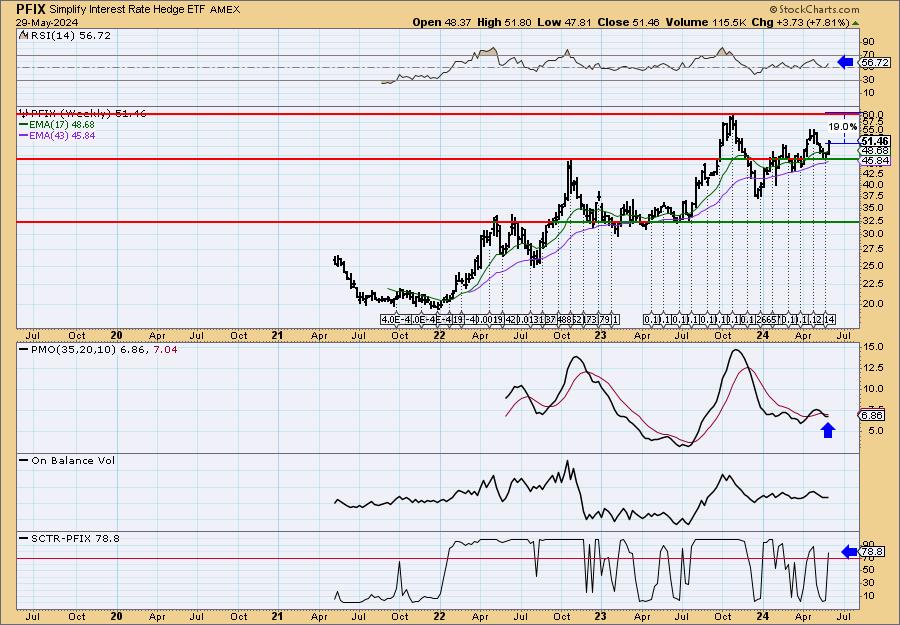The image size is (900, 625).
Task: Click the Chg +3.73 (+7.81%) value
Action: pyautogui.click(x=800, y=22)
